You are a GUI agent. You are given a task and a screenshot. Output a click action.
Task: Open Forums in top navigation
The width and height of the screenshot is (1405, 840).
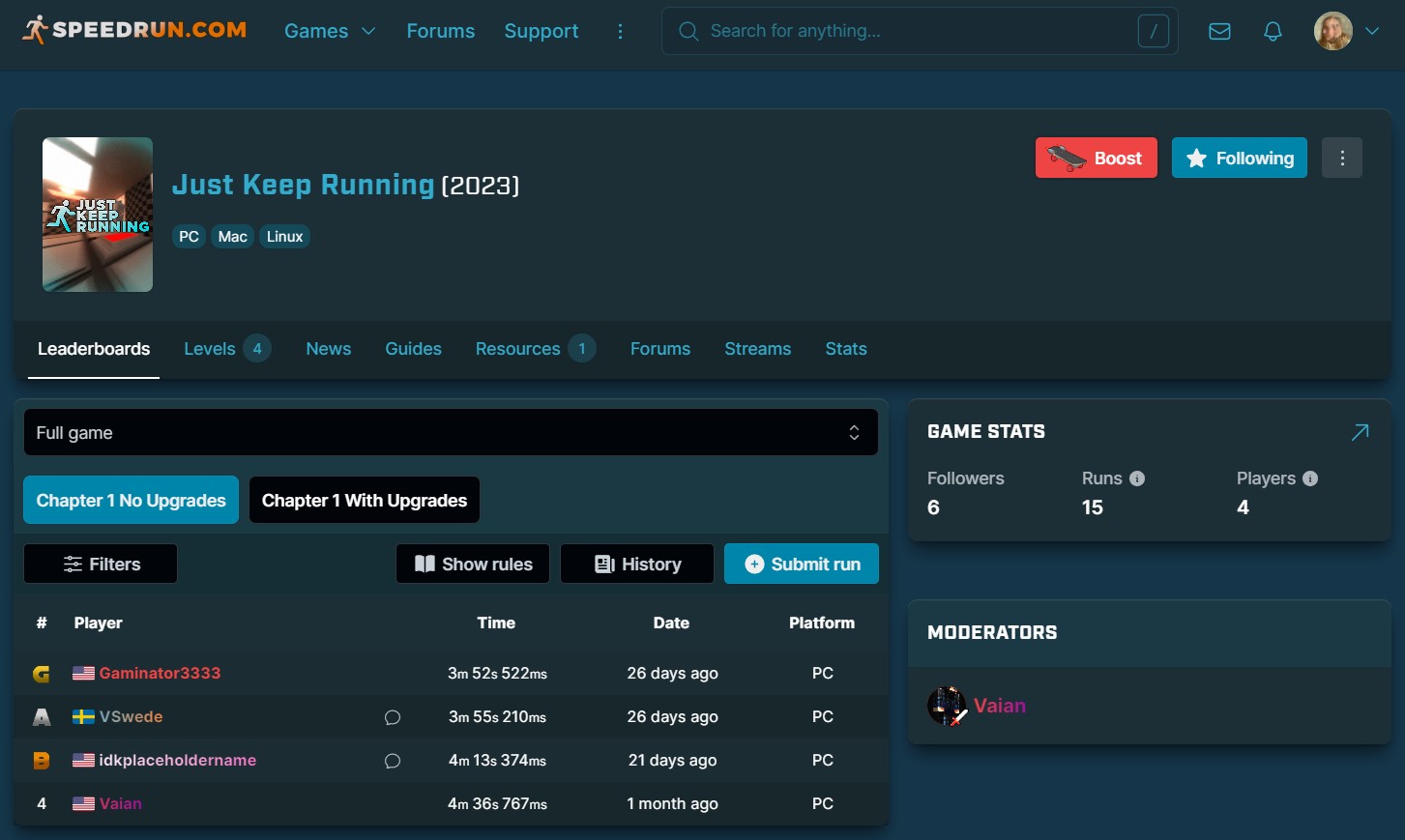pos(441,31)
